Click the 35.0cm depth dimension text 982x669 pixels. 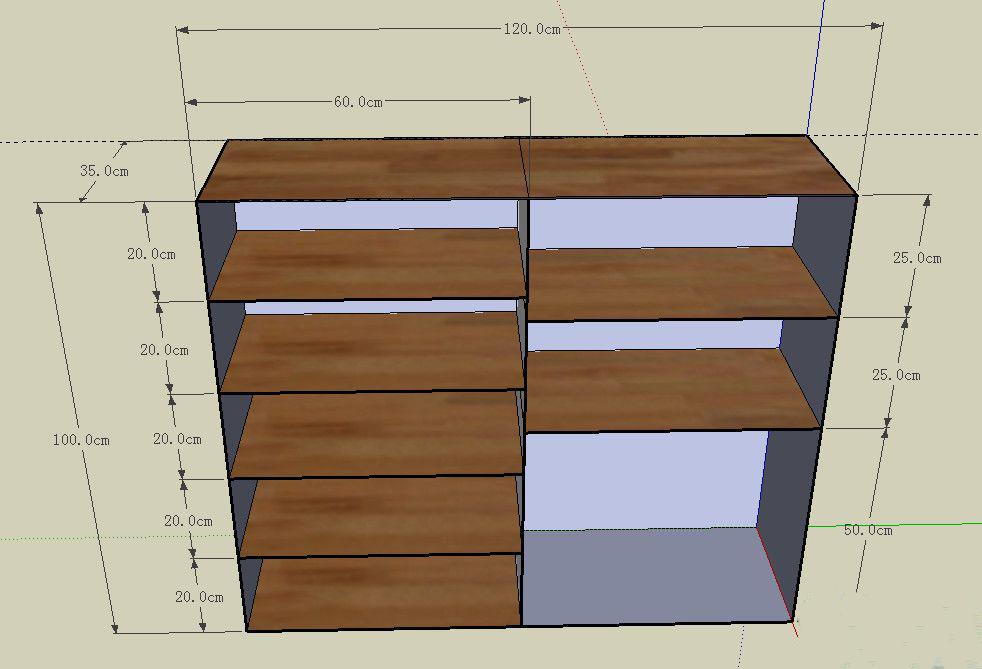coord(104,171)
